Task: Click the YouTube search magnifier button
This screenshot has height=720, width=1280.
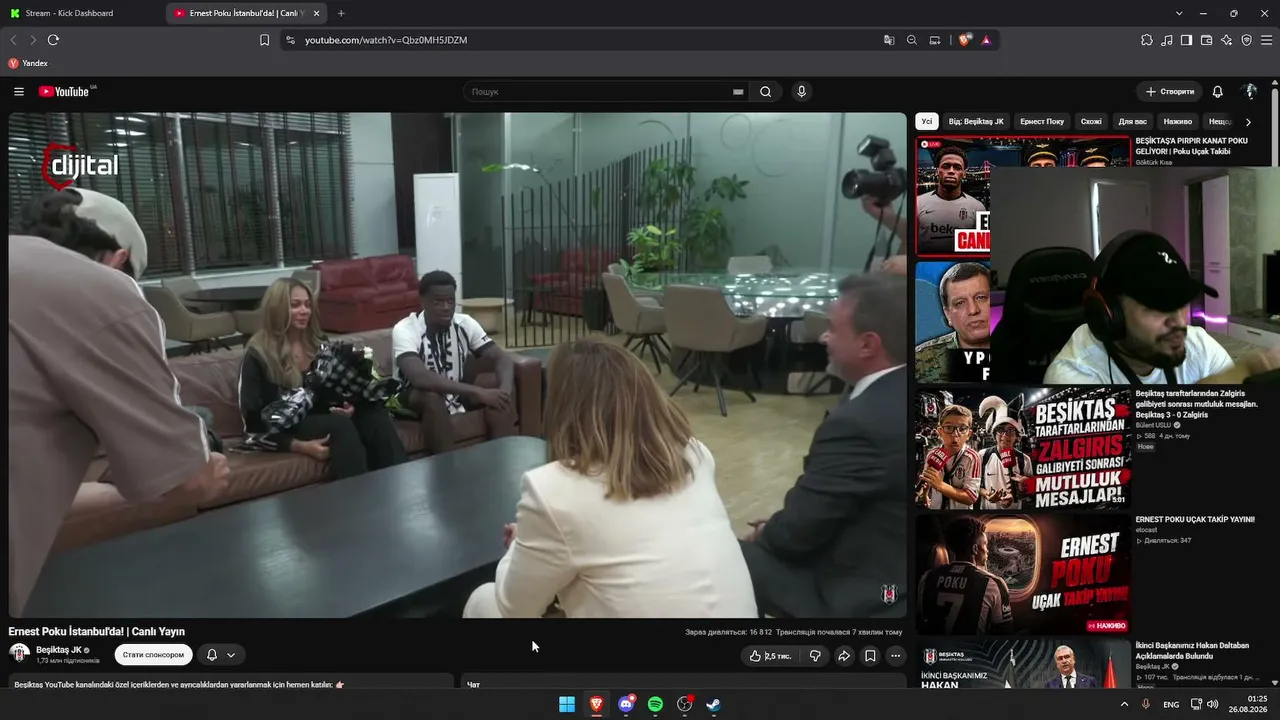Action: [765, 92]
